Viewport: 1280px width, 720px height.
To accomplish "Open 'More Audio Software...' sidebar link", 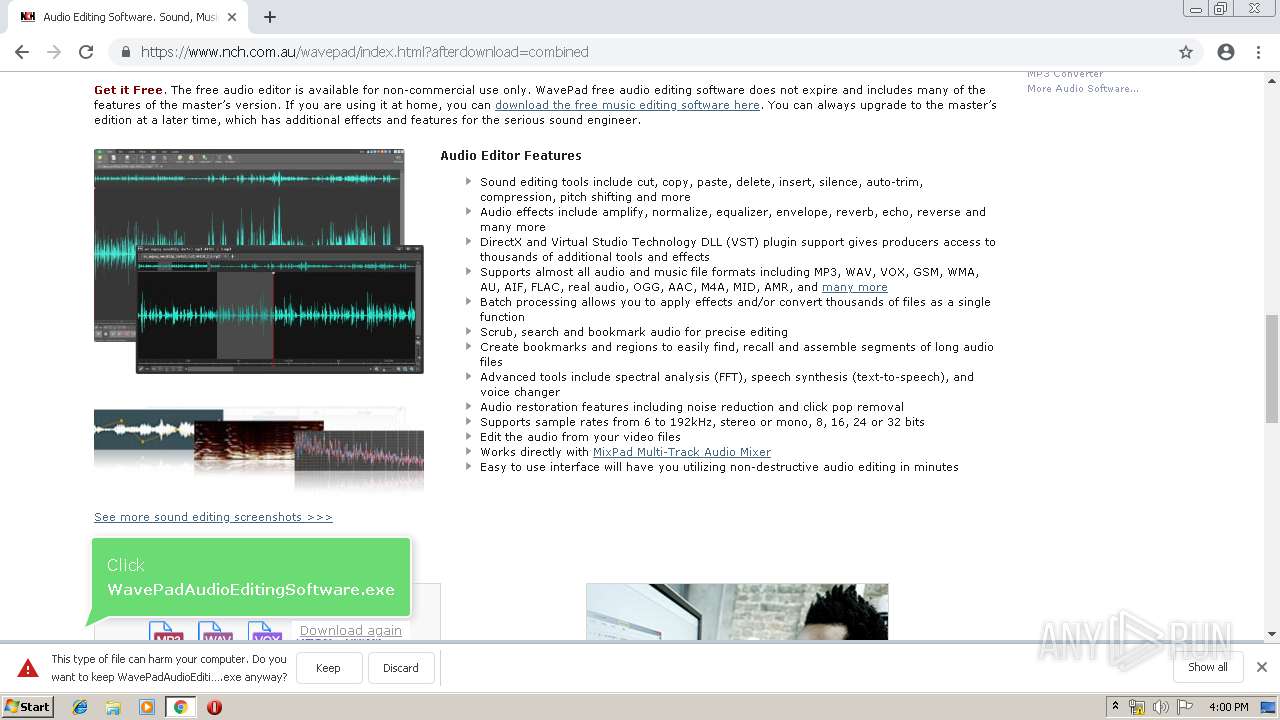I will 1082,88.
